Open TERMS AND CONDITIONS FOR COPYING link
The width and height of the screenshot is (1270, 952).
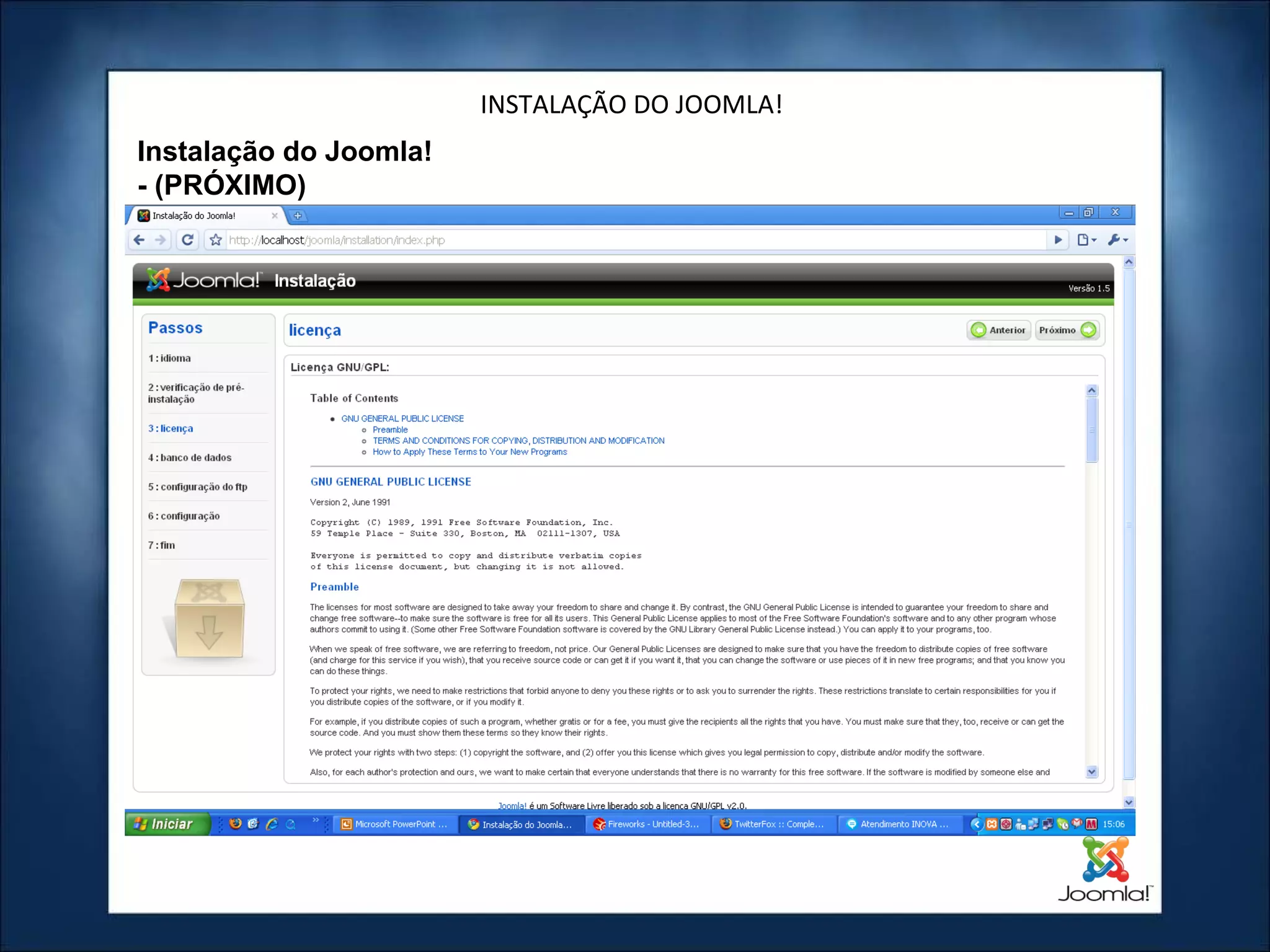[518, 441]
